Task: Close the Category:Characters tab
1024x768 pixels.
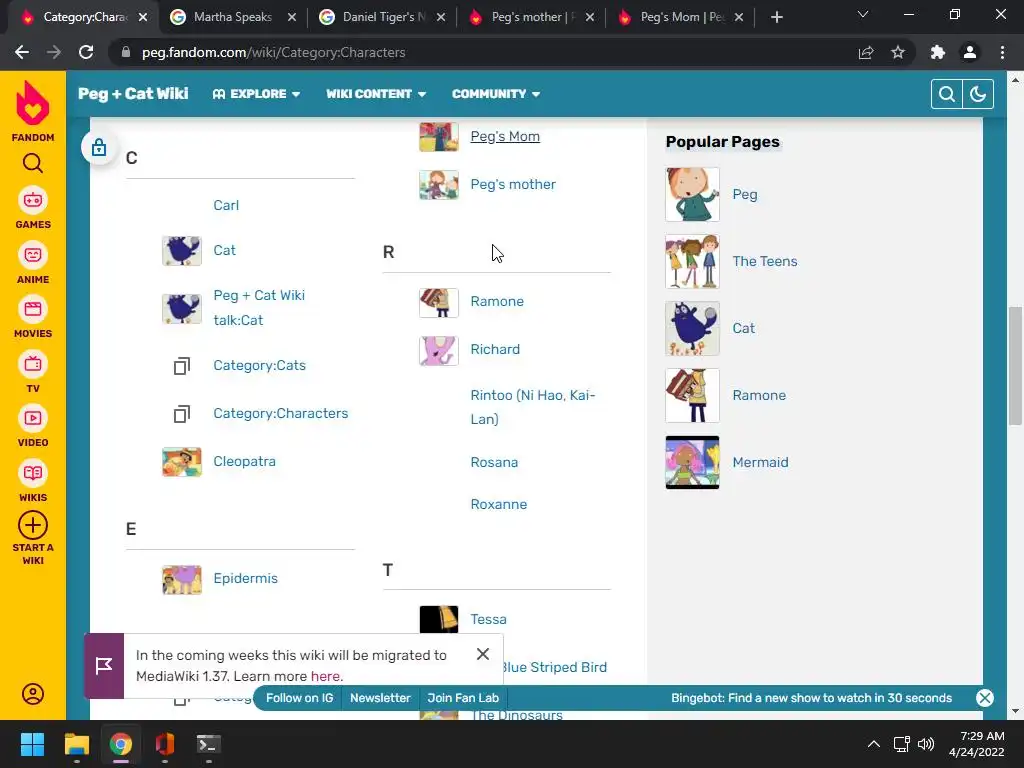Action: click(143, 17)
